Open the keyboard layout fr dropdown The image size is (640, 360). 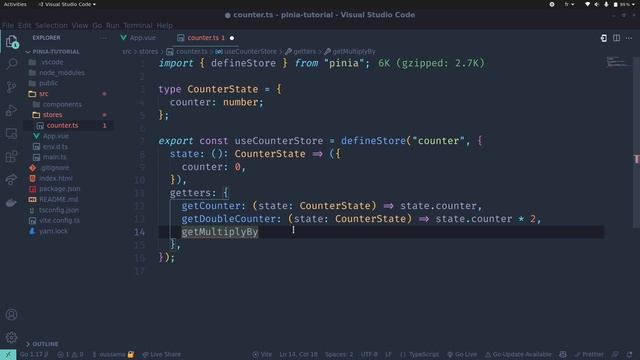[569, 4]
